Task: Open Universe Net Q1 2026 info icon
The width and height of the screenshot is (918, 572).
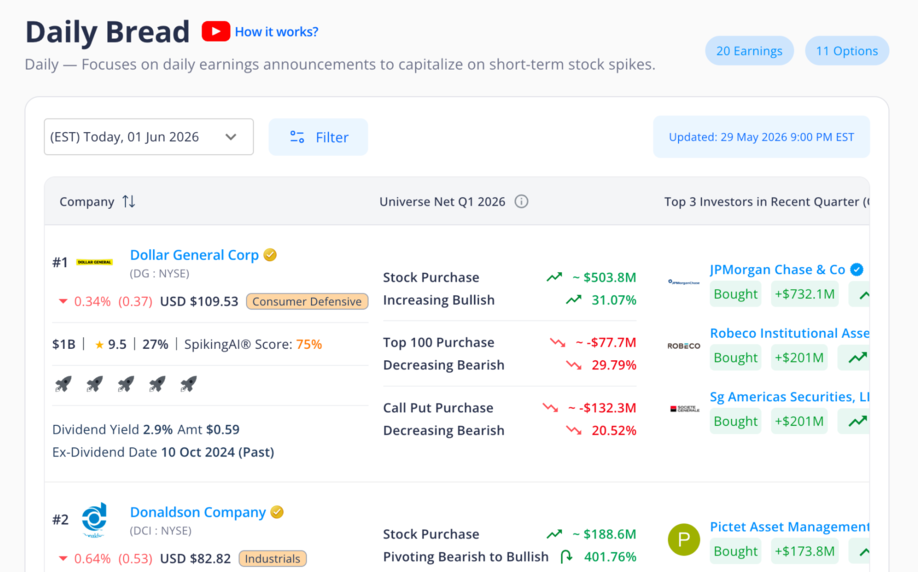Action: [x=521, y=201]
